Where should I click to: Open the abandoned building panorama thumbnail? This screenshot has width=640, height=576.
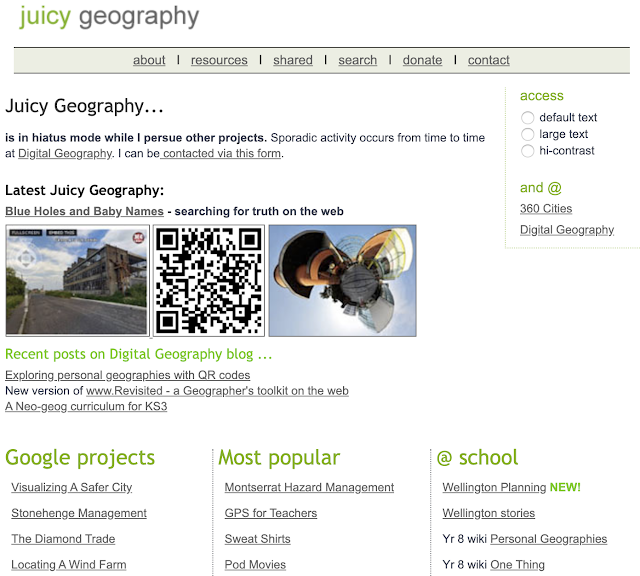click(x=77, y=280)
